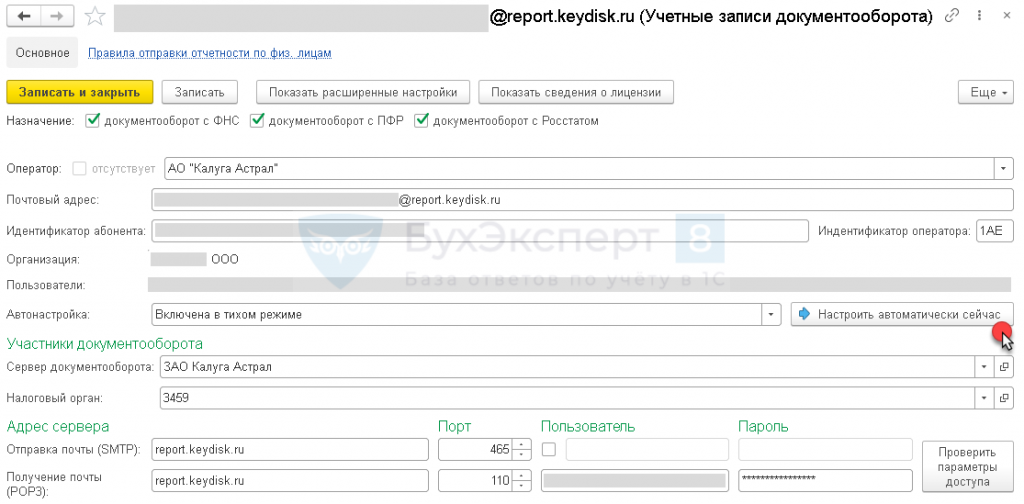
Task: Open Сервер документооборота item with open icon
Action: (1003, 366)
